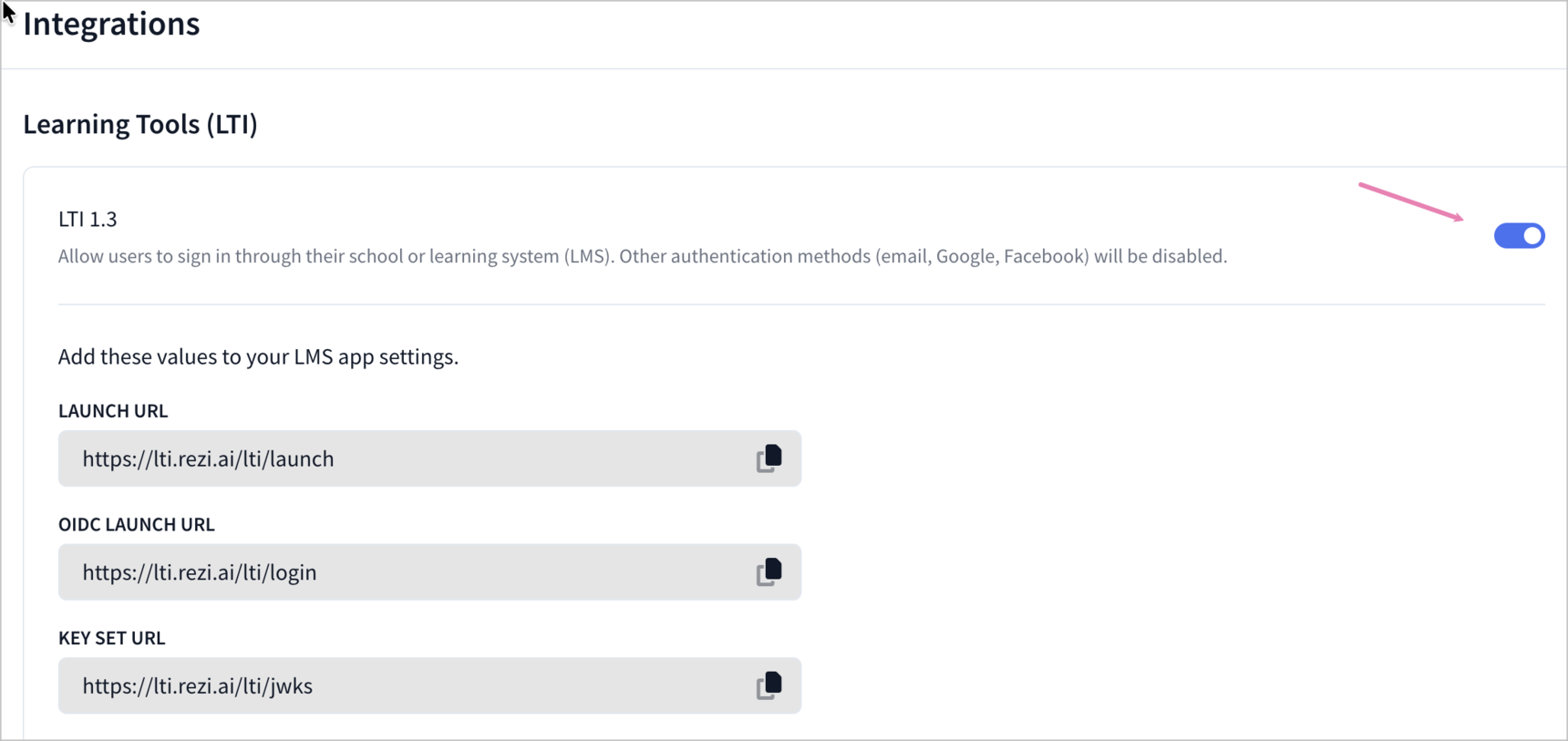Viewport: 1568px width, 741px height.
Task: Click the LAUNCH URL field label
Action: click(x=113, y=411)
